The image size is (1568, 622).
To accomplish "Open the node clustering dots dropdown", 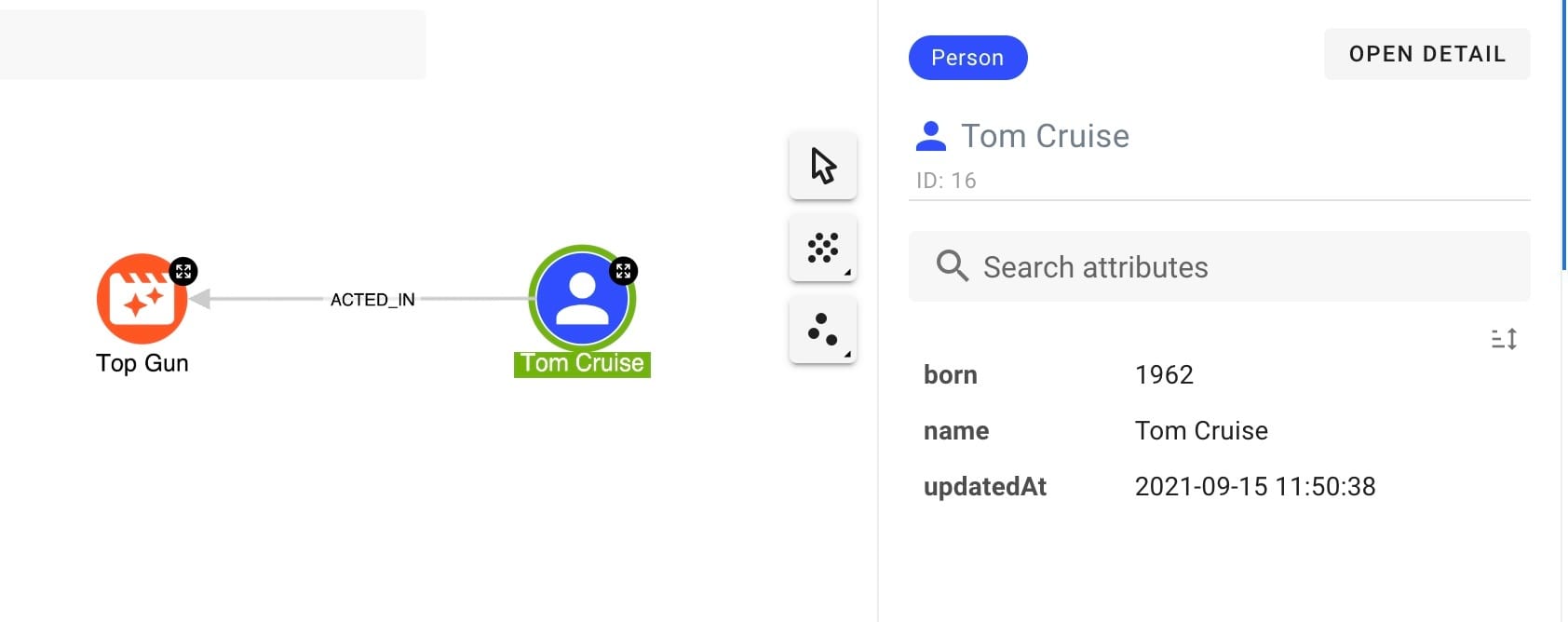I will tap(823, 331).
